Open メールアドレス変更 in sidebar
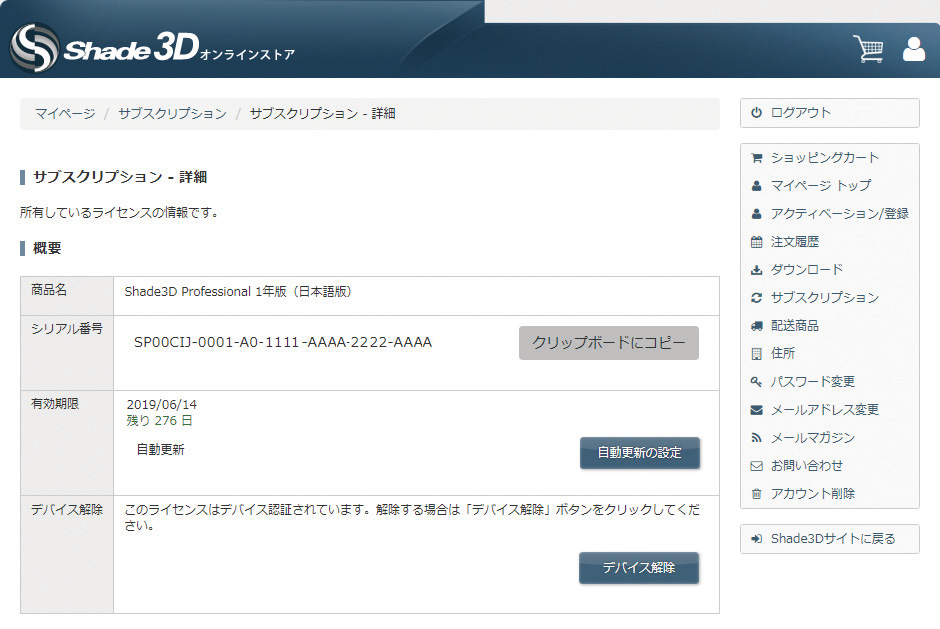The width and height of the screenshot is (940, 629). pyautogui.click(x=825, y=410)
